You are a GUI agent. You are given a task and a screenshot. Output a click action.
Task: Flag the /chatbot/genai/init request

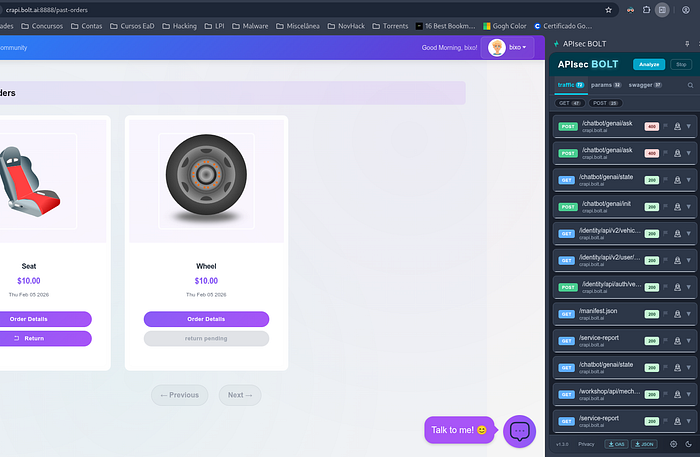click(x=666, y=207)
